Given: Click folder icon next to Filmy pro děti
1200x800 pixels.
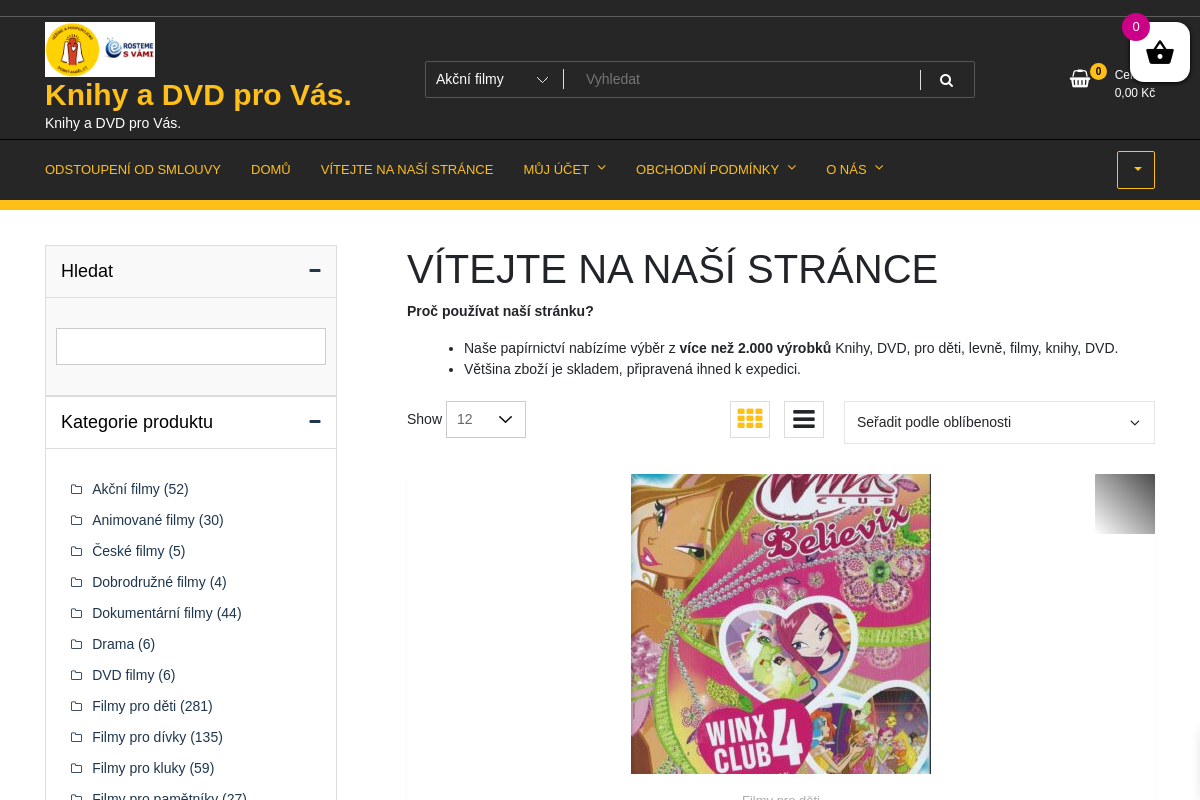Looking at the screenshot, I should pyautogui.click(x=76, y=706).
